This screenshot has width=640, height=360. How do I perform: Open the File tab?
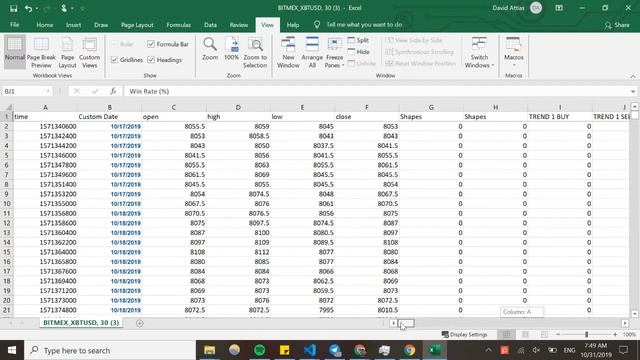click(x=15, y=25)
